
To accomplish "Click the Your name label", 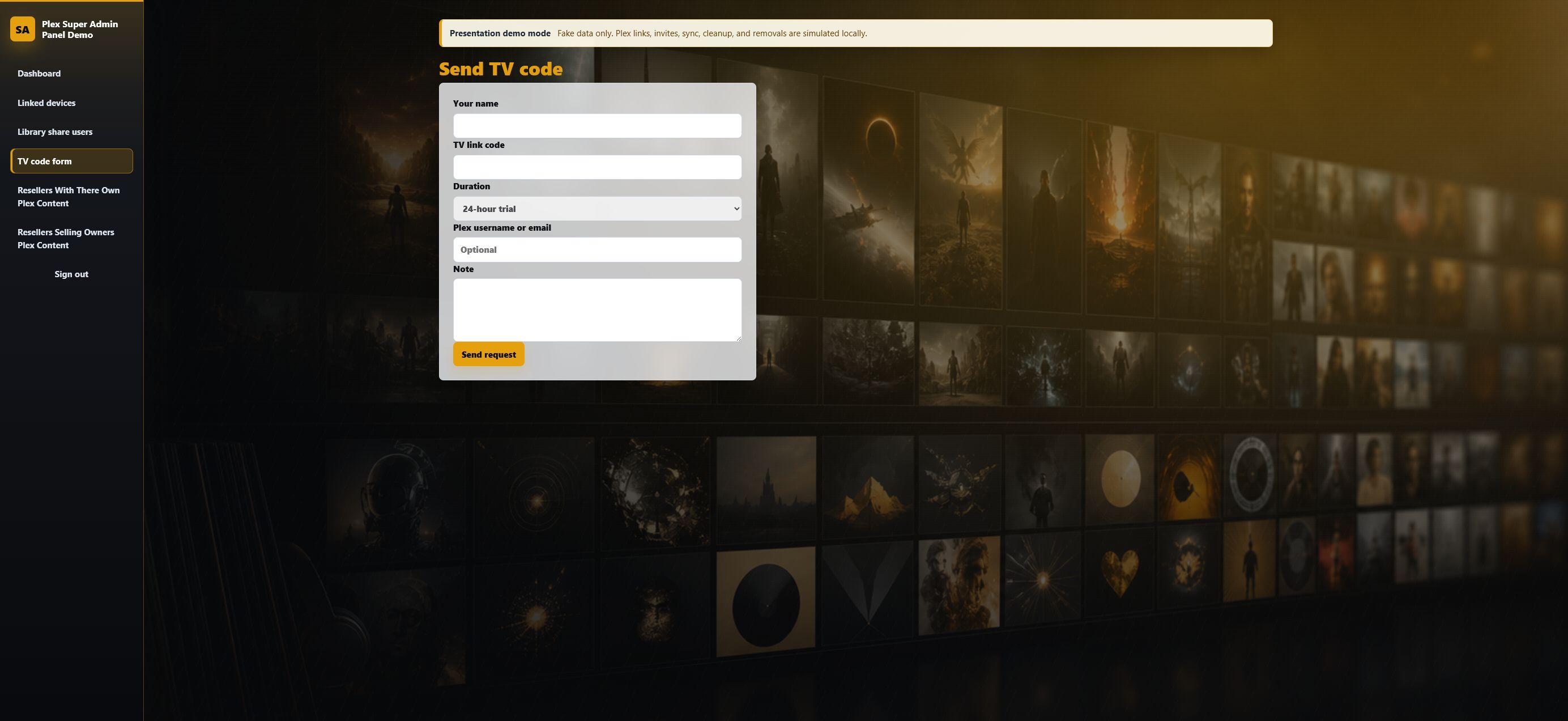I will click(x=475, y=104).
